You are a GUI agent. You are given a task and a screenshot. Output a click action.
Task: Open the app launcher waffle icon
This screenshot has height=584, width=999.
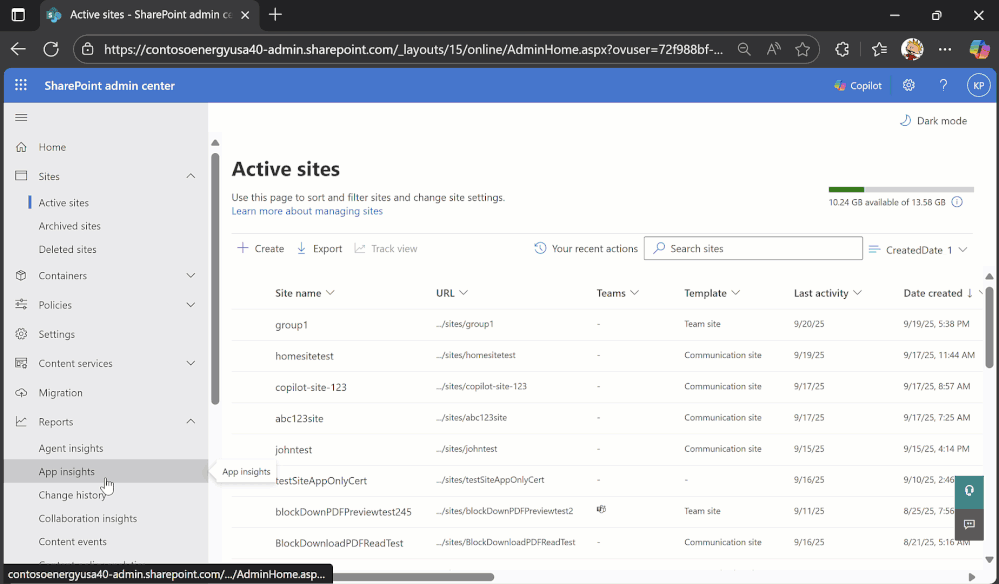coord(21,85)
